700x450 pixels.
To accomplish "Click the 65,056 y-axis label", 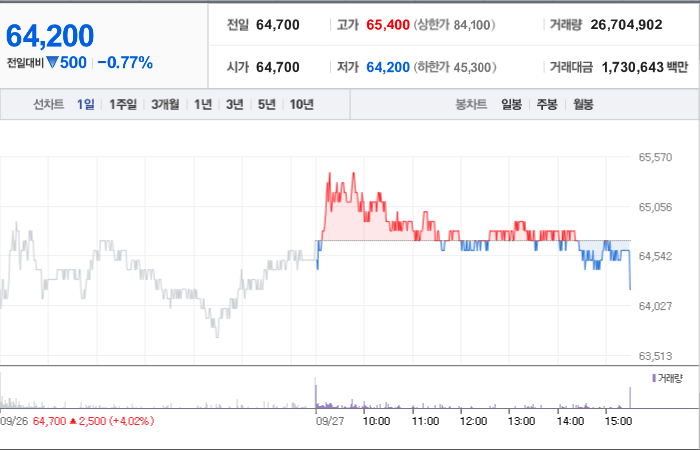I will point(655,207).
